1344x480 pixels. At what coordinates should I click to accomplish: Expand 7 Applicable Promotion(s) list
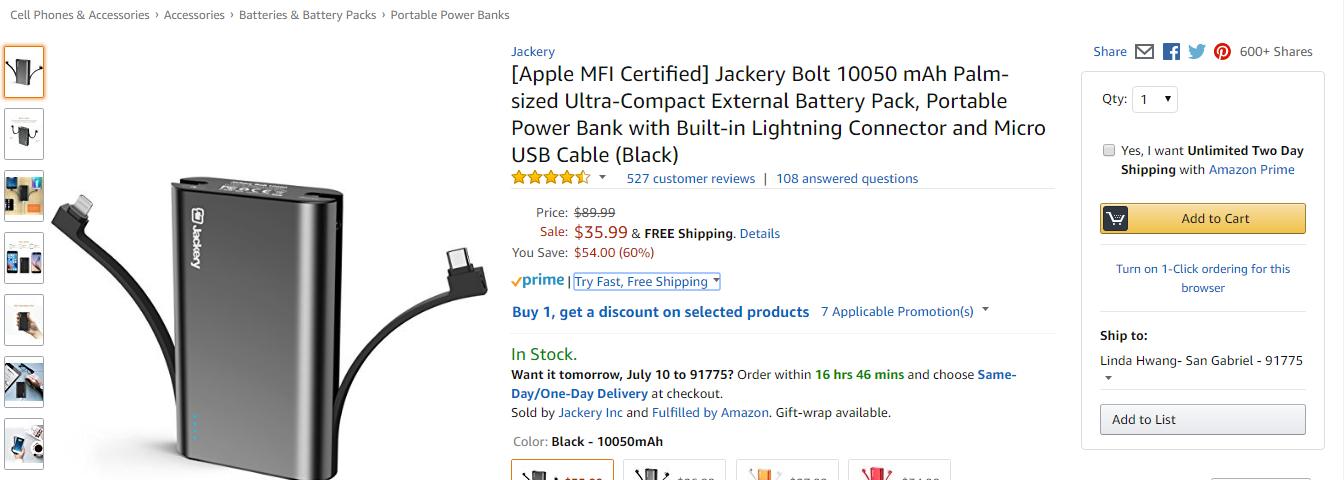click(x=905, y=312)
